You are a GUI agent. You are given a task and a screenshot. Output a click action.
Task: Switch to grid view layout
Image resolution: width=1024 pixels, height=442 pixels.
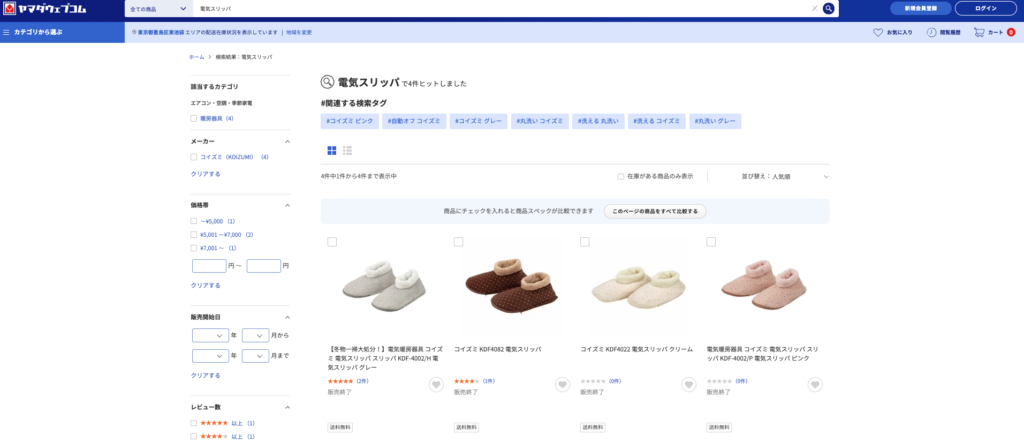pos(332,151)
